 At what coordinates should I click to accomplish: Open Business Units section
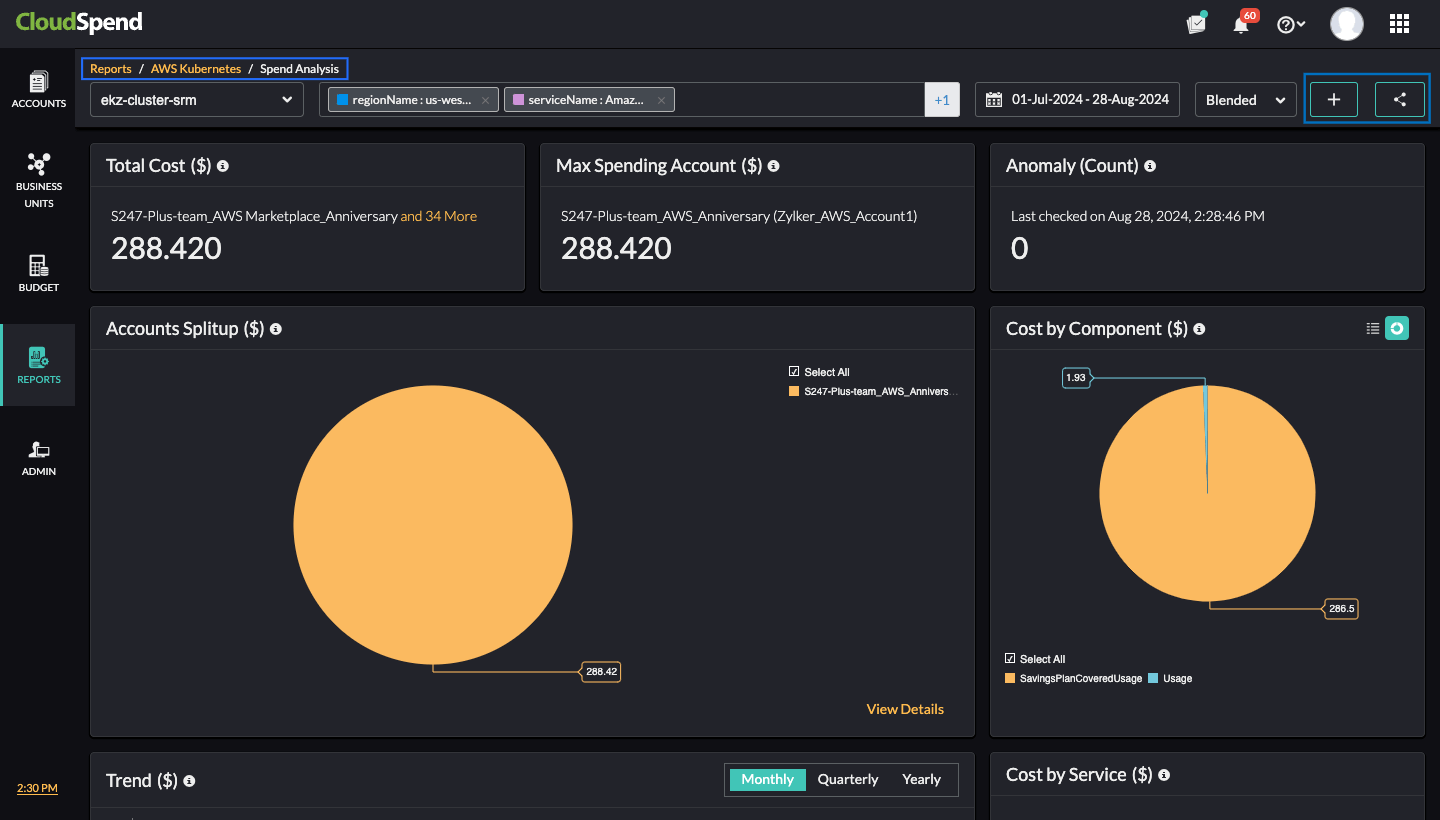point(38,180)
